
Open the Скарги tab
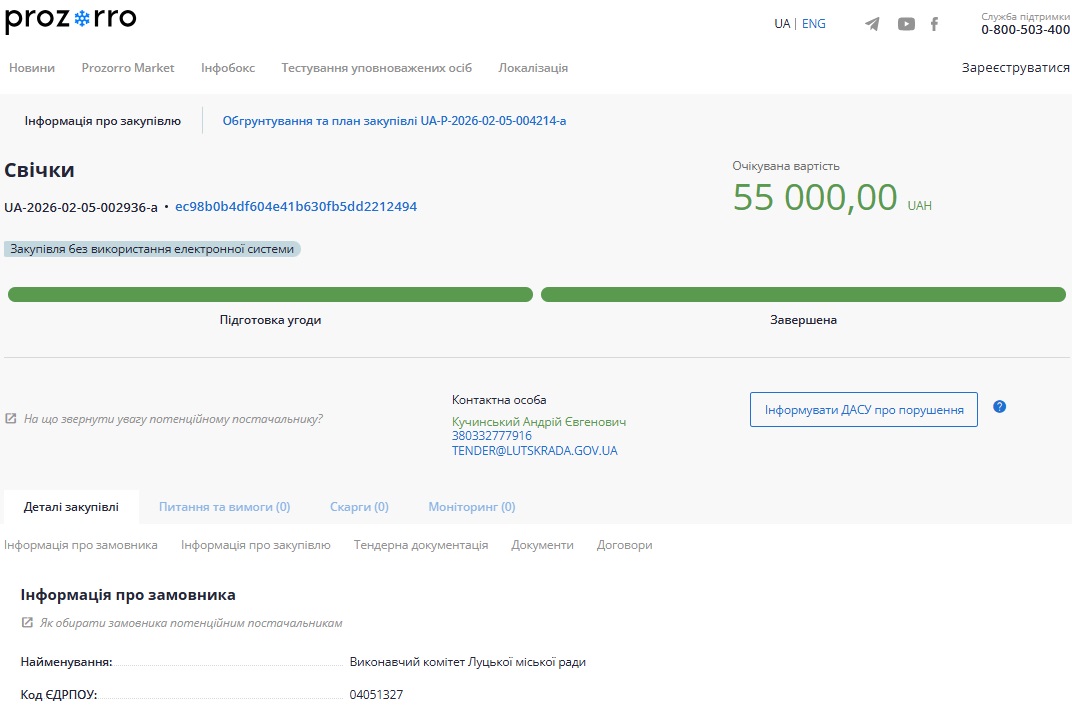[x=359, y=507]
